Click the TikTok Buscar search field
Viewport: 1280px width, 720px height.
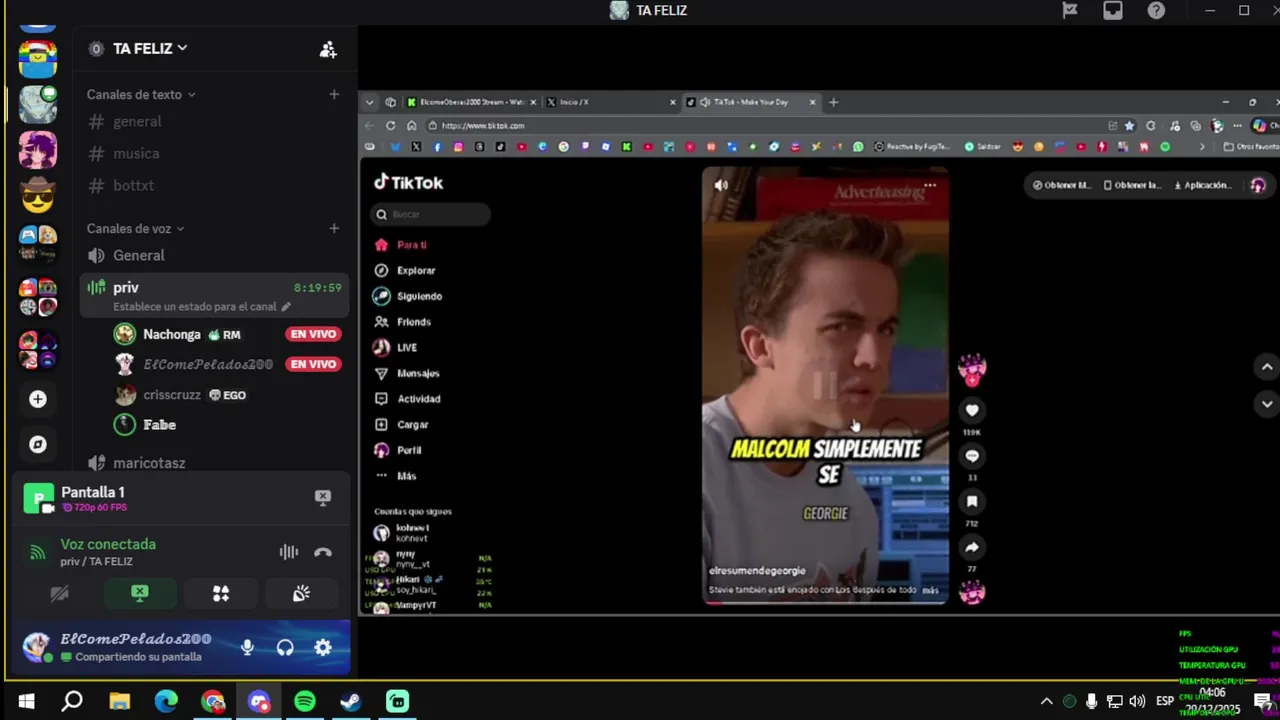tap(431, 214)
